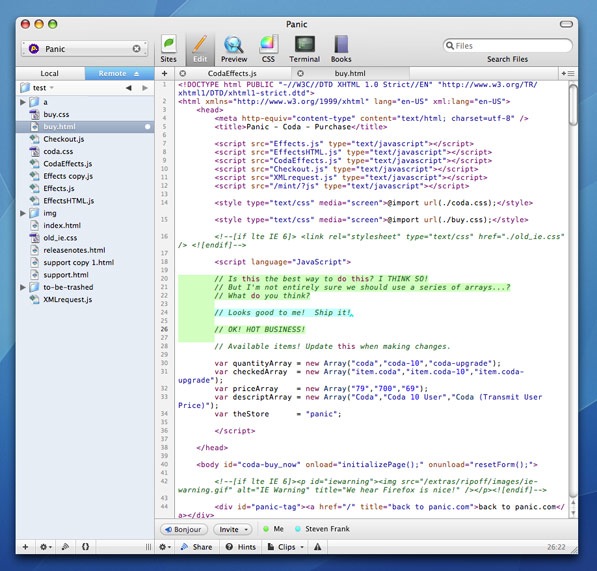The height and width of the screenshot is (571, 597).
Task: Expand the img folder
Action: point(22,213)
